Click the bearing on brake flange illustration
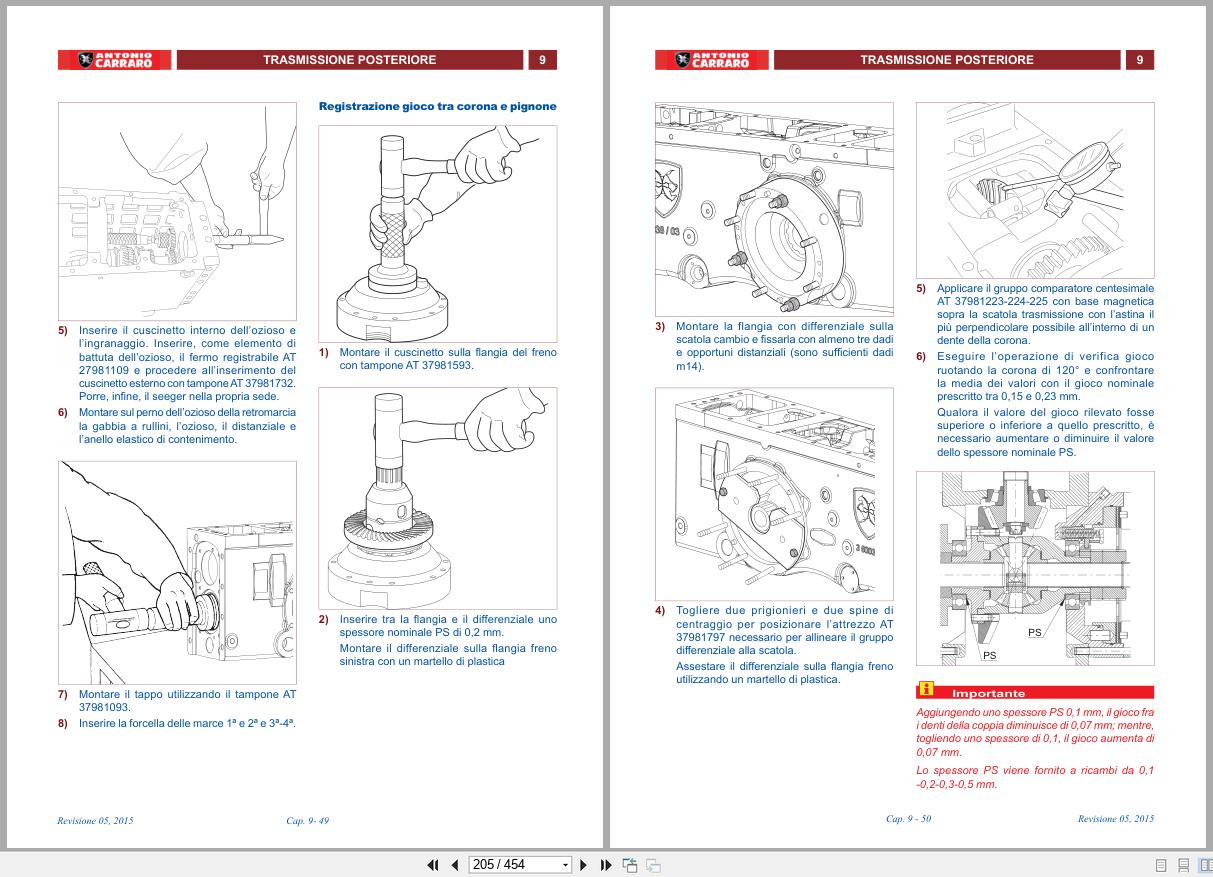The width and height of the screenshot is (1213, 877). click(437, 233)
